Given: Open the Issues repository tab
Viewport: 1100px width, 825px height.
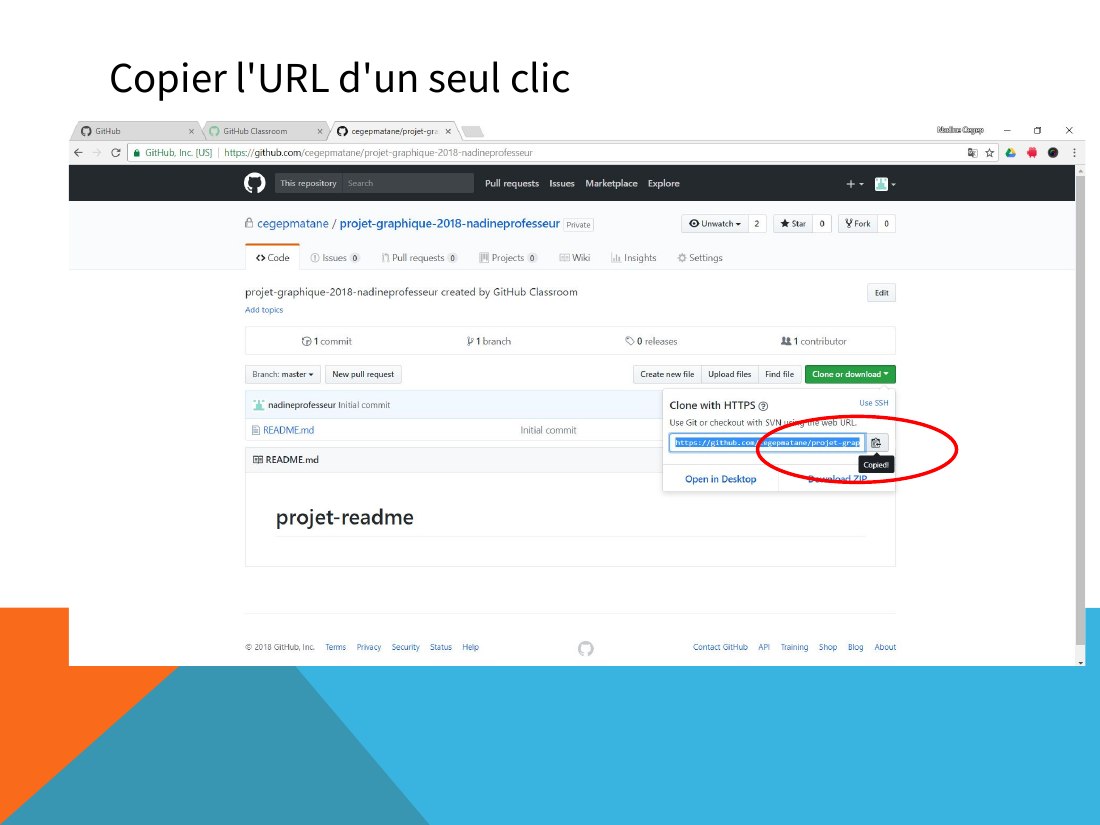Looking at the screenshot, I should coord(335,257).
